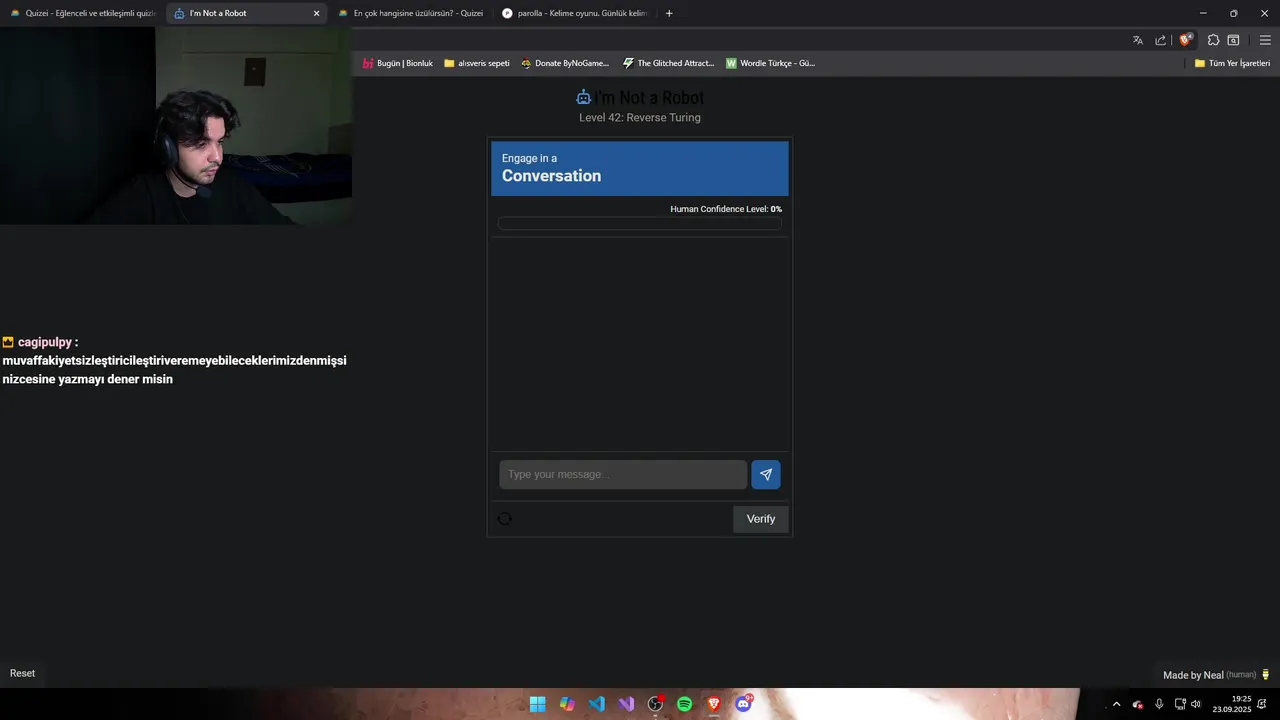
Task: Open Brave Shields lion icon
Action: point(1185,40)
